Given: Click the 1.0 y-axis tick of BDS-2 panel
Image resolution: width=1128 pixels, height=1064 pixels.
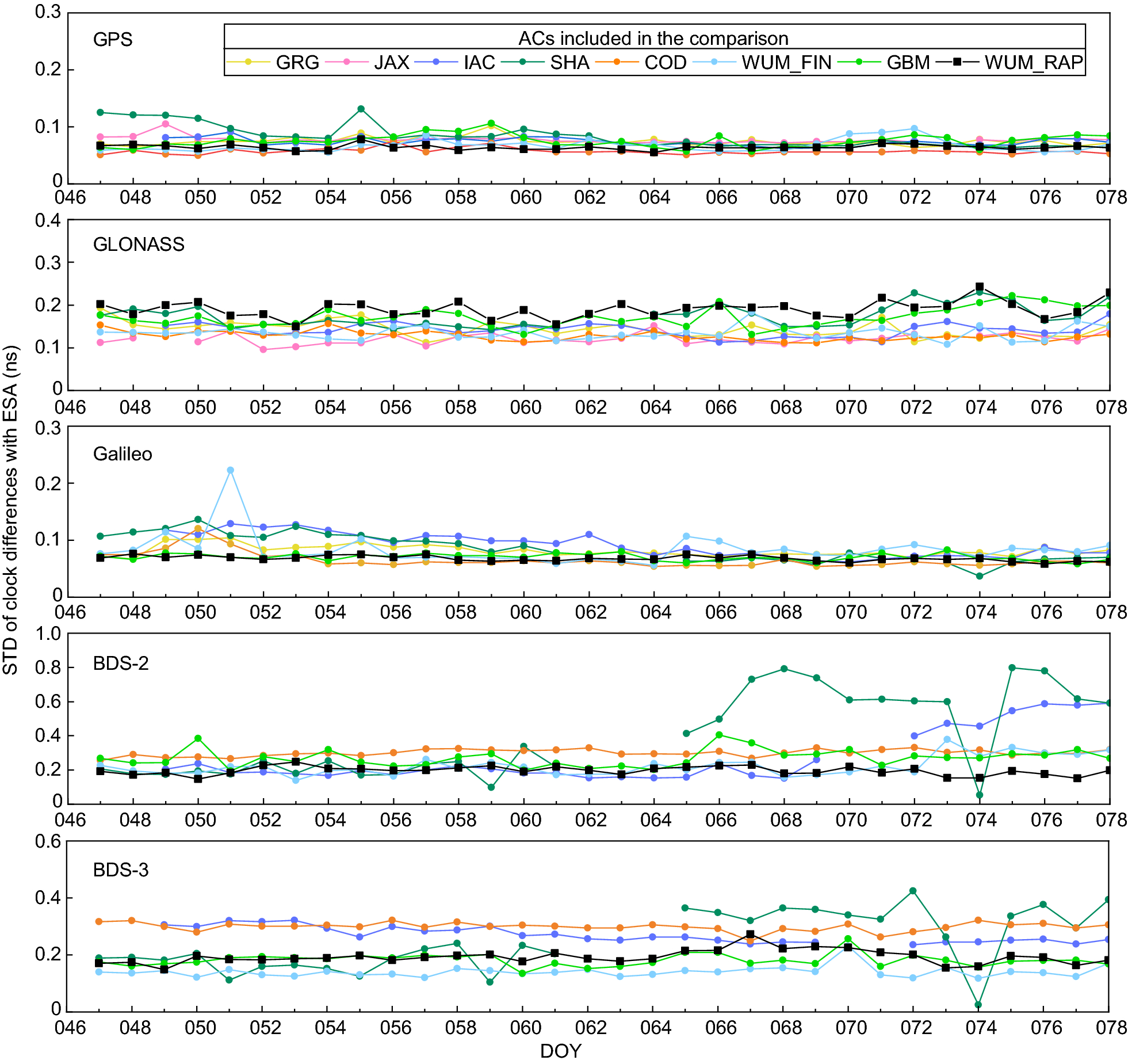Looking at the screenshot, I should pos(48,634).
